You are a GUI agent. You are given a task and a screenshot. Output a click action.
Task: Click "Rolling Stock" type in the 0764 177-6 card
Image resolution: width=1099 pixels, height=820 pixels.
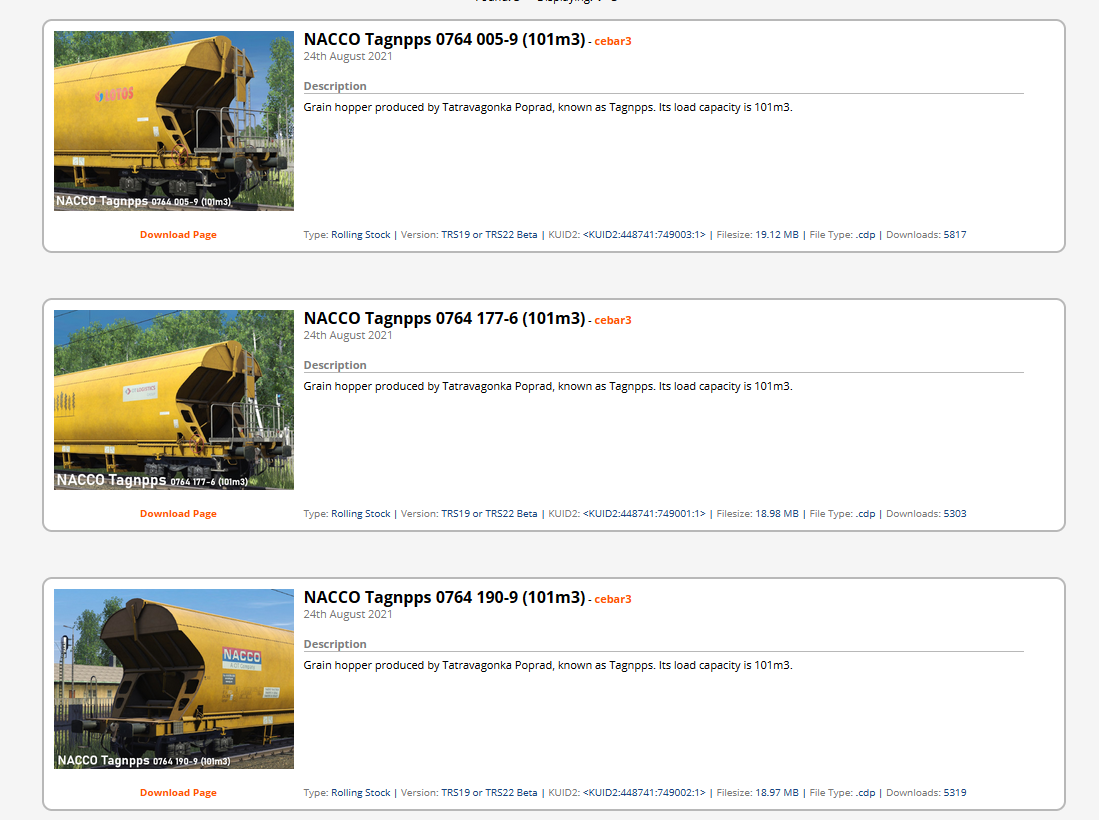click(360, 514)
